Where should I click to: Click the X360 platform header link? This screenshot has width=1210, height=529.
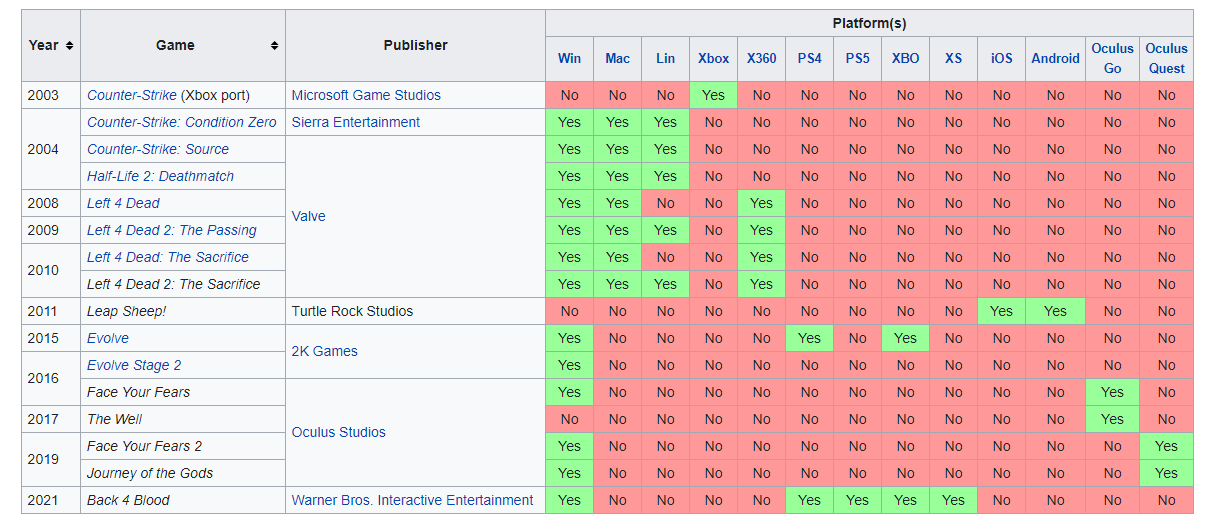(x=761, y=58)
